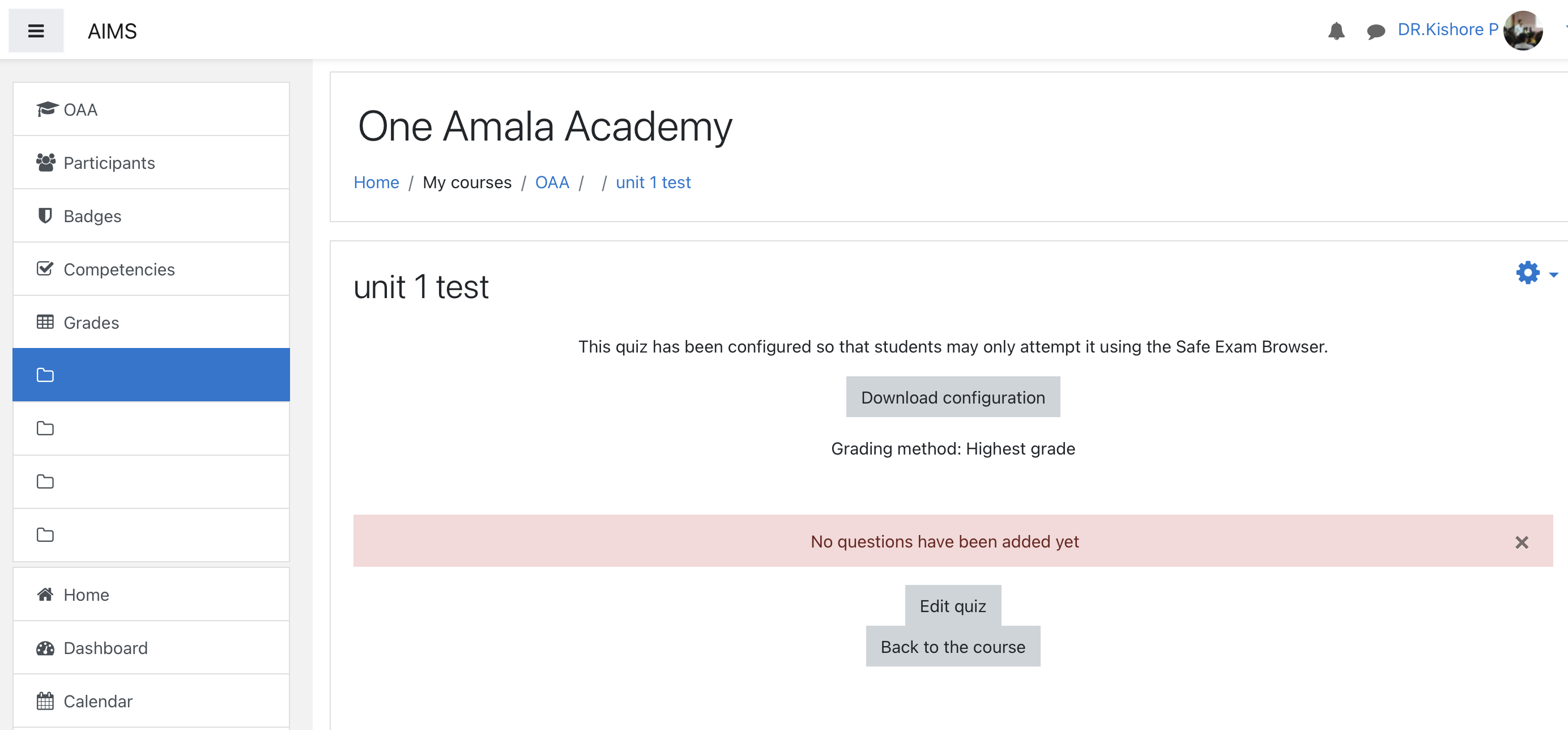Open the messages speech bubble icon
Image resolution: width=1568 pixels, height=730 pixels.
(1375, 31)
